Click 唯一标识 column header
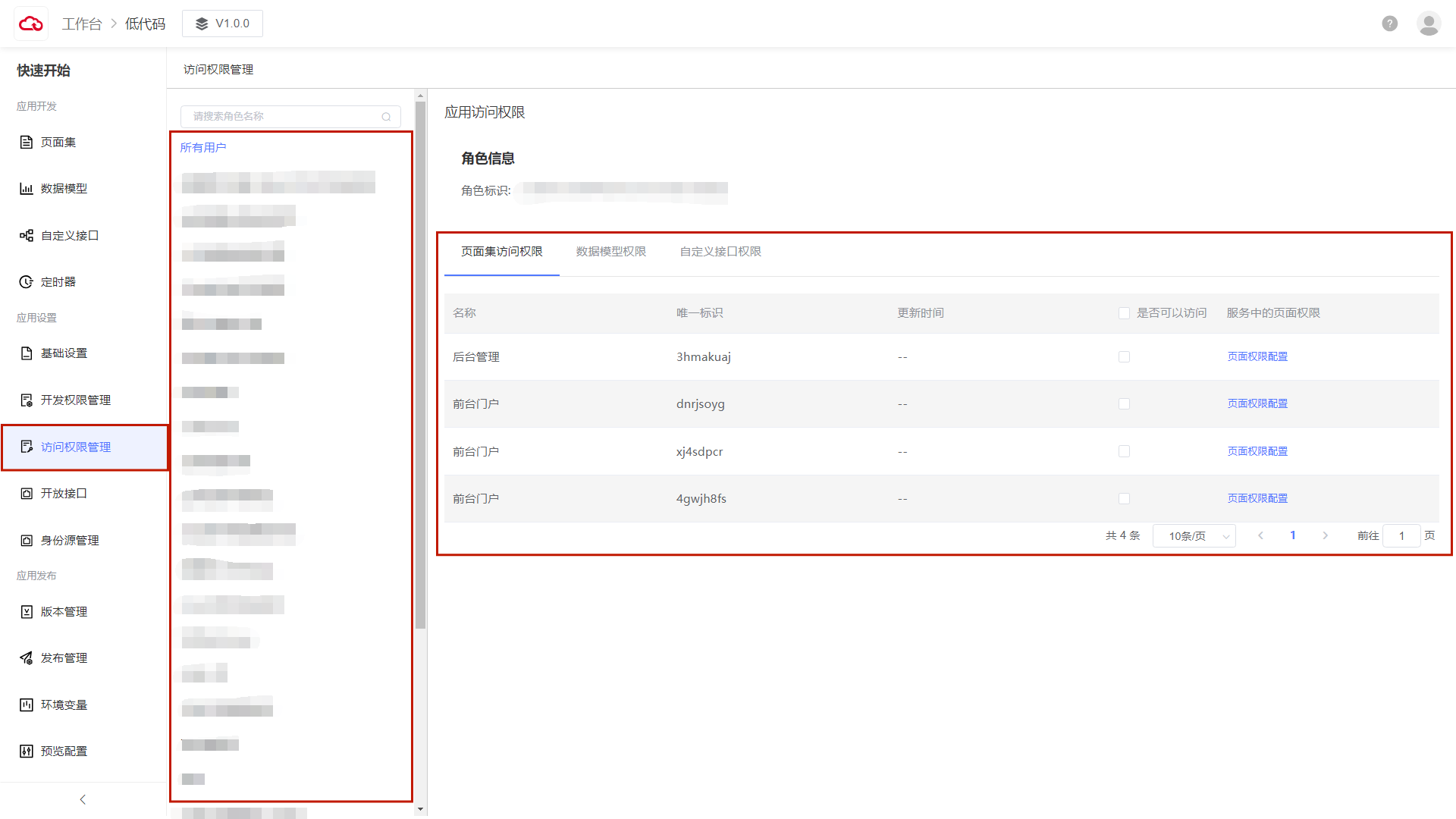The width and height of the screenshot is (1456, 819). tap(699, 313)
